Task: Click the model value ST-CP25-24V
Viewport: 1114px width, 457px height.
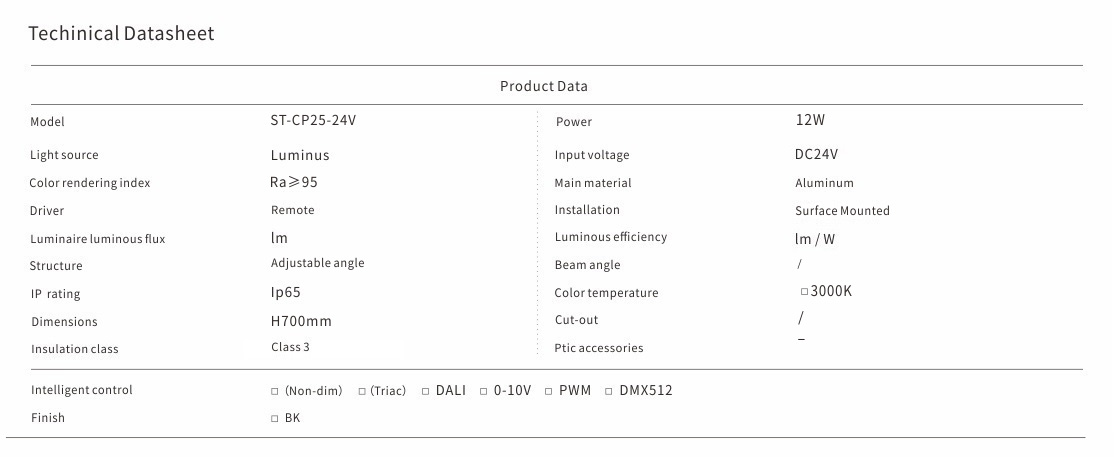Action: click(x=313, y=121)
